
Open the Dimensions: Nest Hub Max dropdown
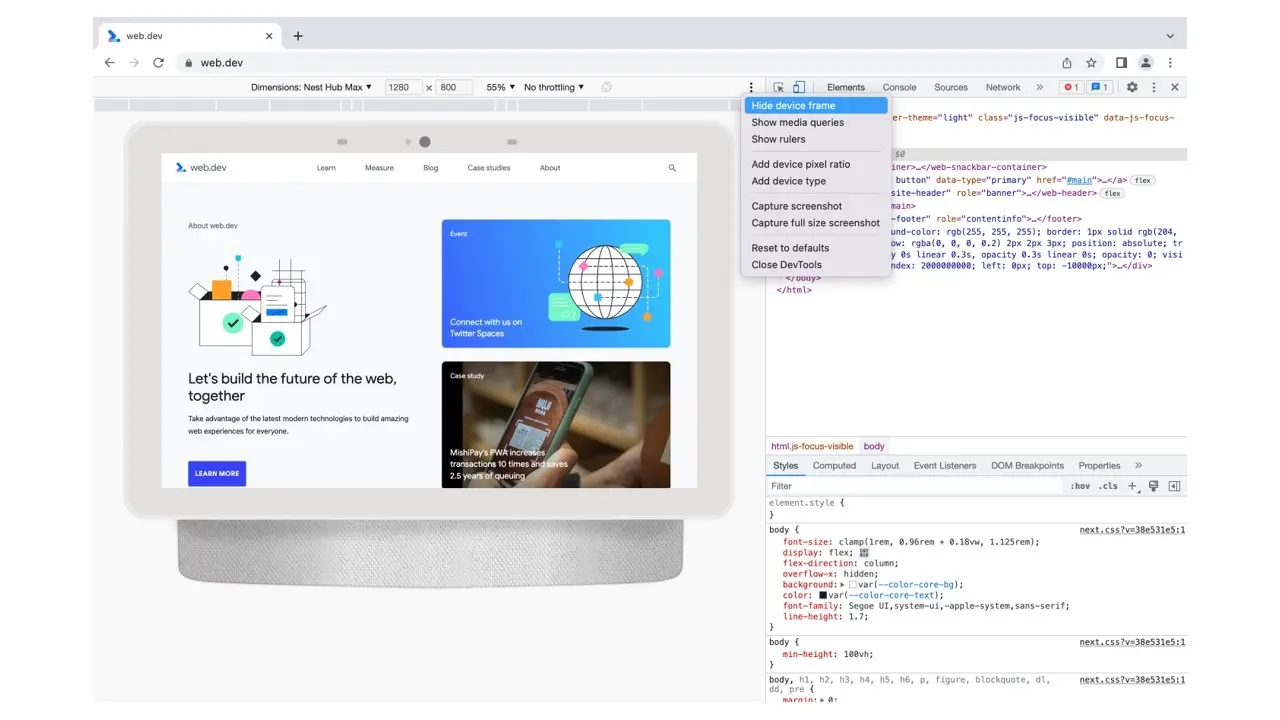click(311, 88)
